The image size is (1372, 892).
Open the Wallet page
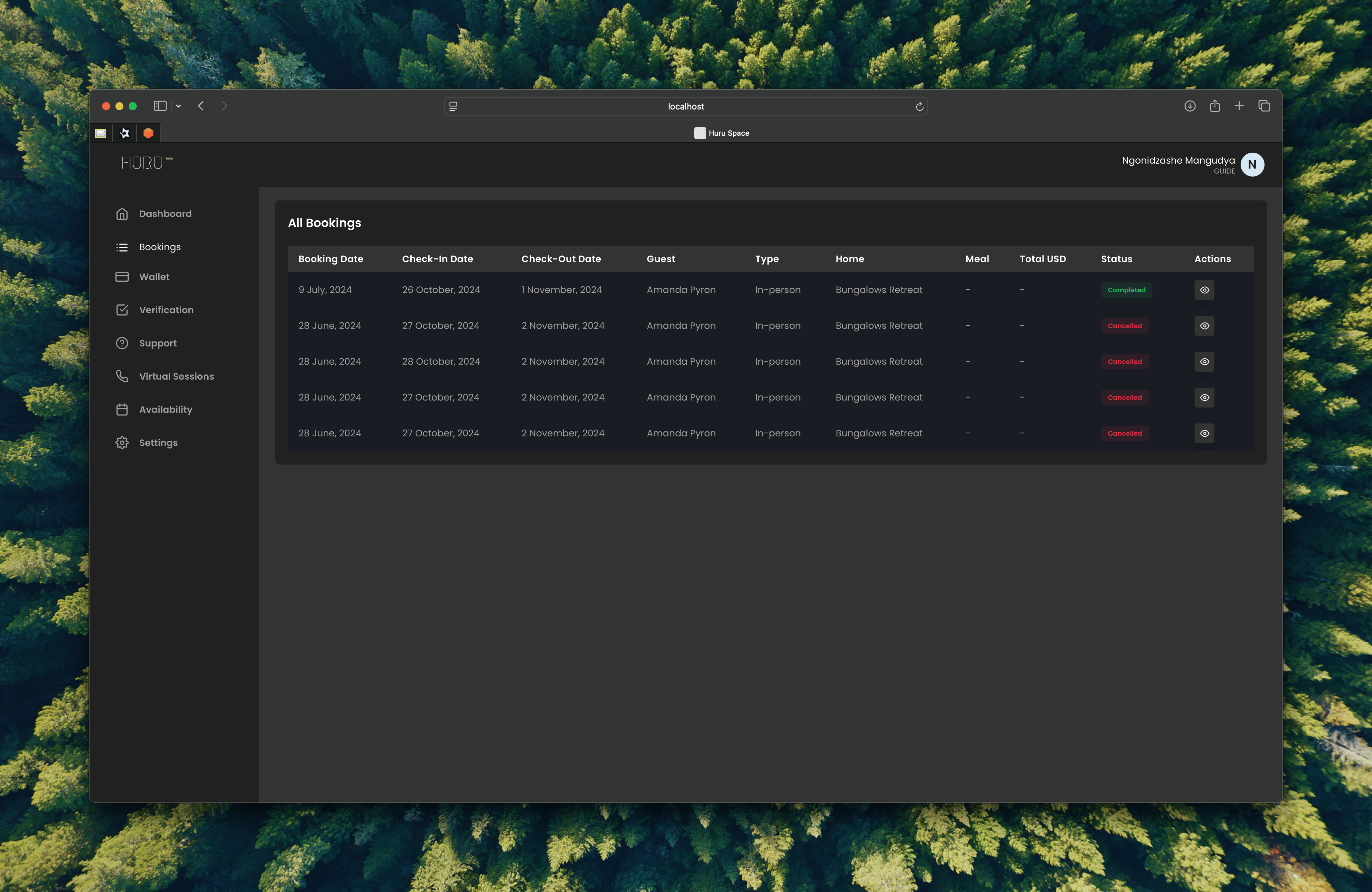tap(154, 277)
